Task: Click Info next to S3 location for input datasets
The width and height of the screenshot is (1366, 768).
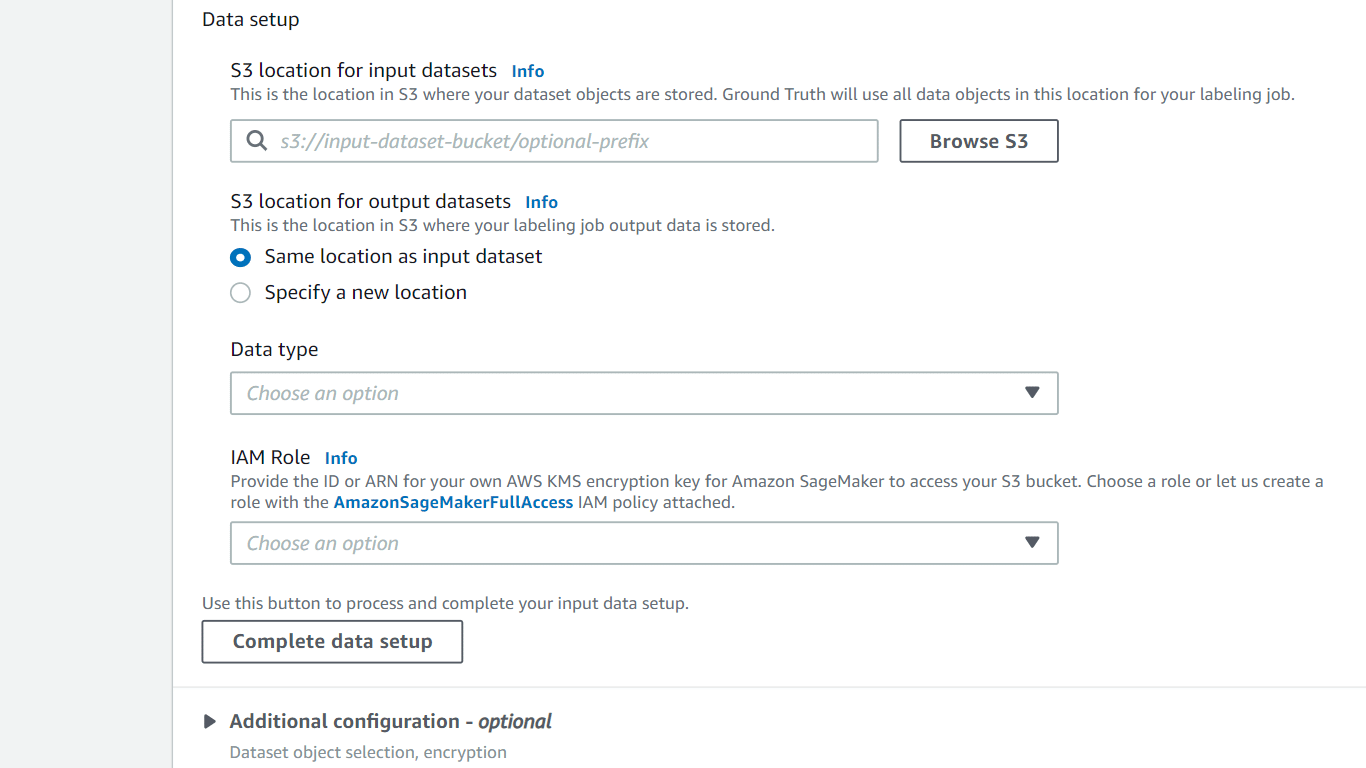Action: [528, 71]
